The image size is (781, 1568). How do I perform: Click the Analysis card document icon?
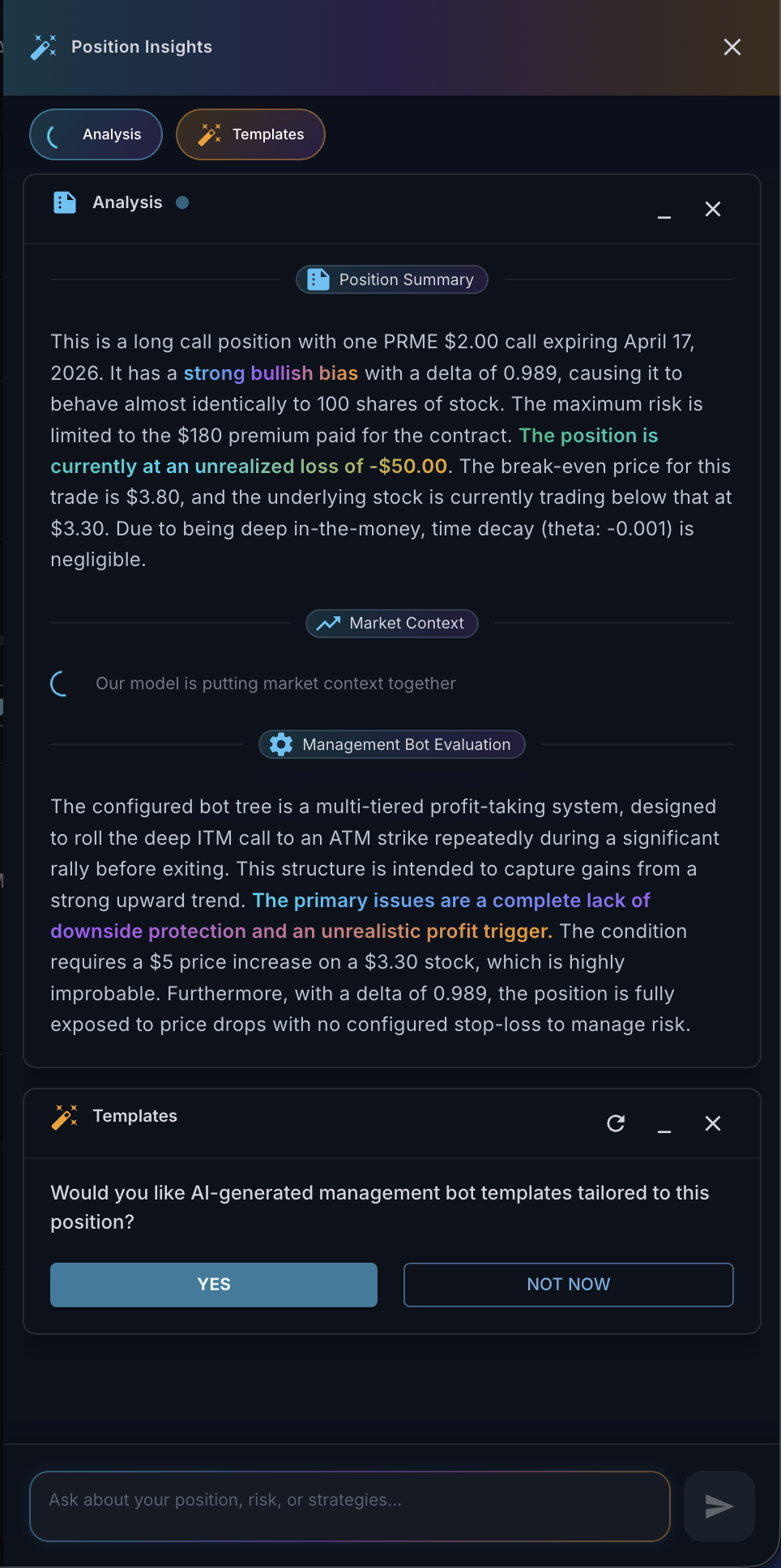[x=64, y=202]
